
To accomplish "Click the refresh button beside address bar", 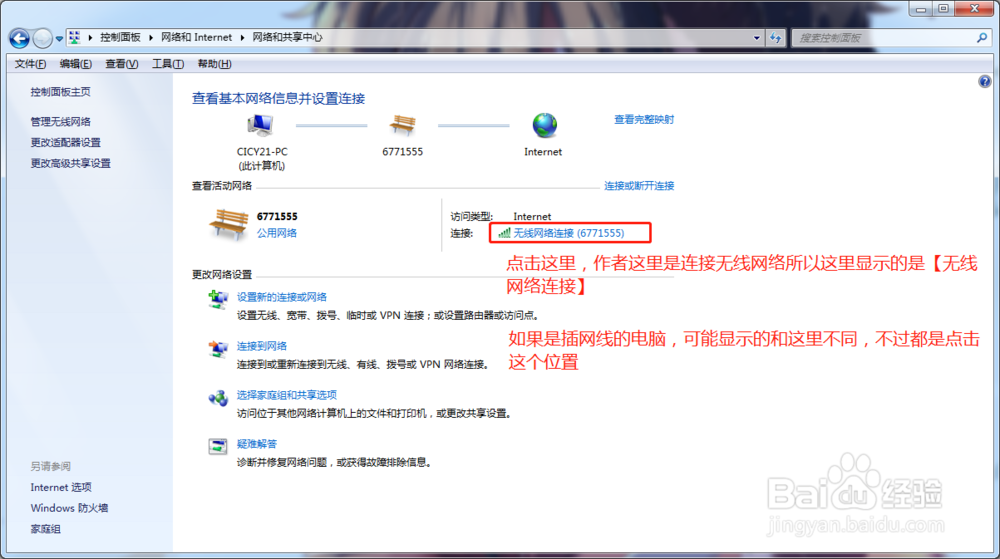I will [x=776, y=38].
